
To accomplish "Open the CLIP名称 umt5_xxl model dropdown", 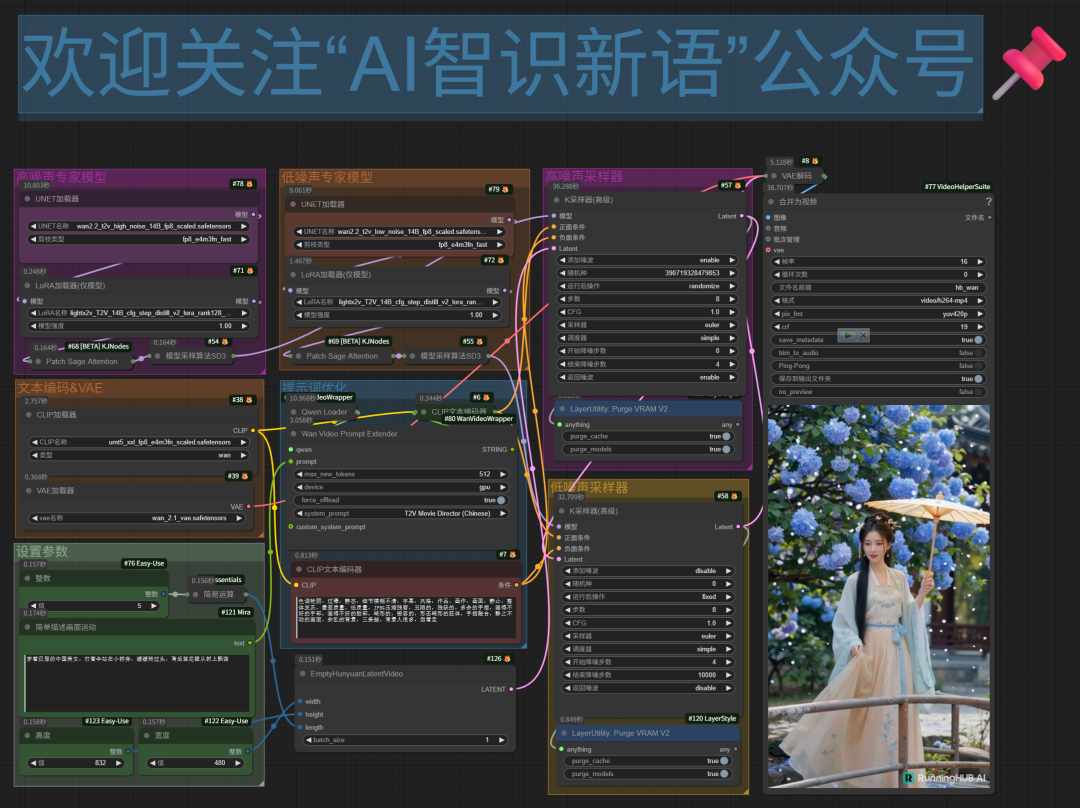I will pyautogui.click(x=138, y=442).
